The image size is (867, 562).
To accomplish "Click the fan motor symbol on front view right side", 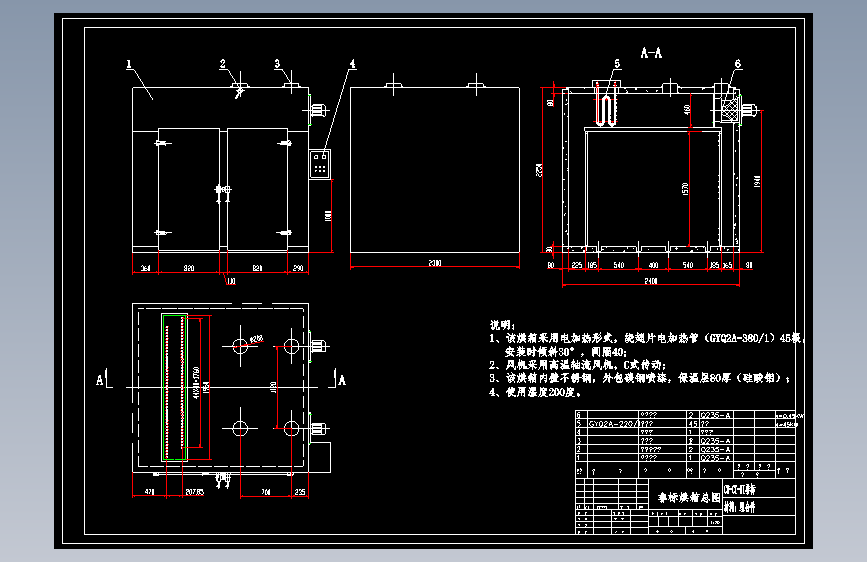I will [x=317, y=110].
